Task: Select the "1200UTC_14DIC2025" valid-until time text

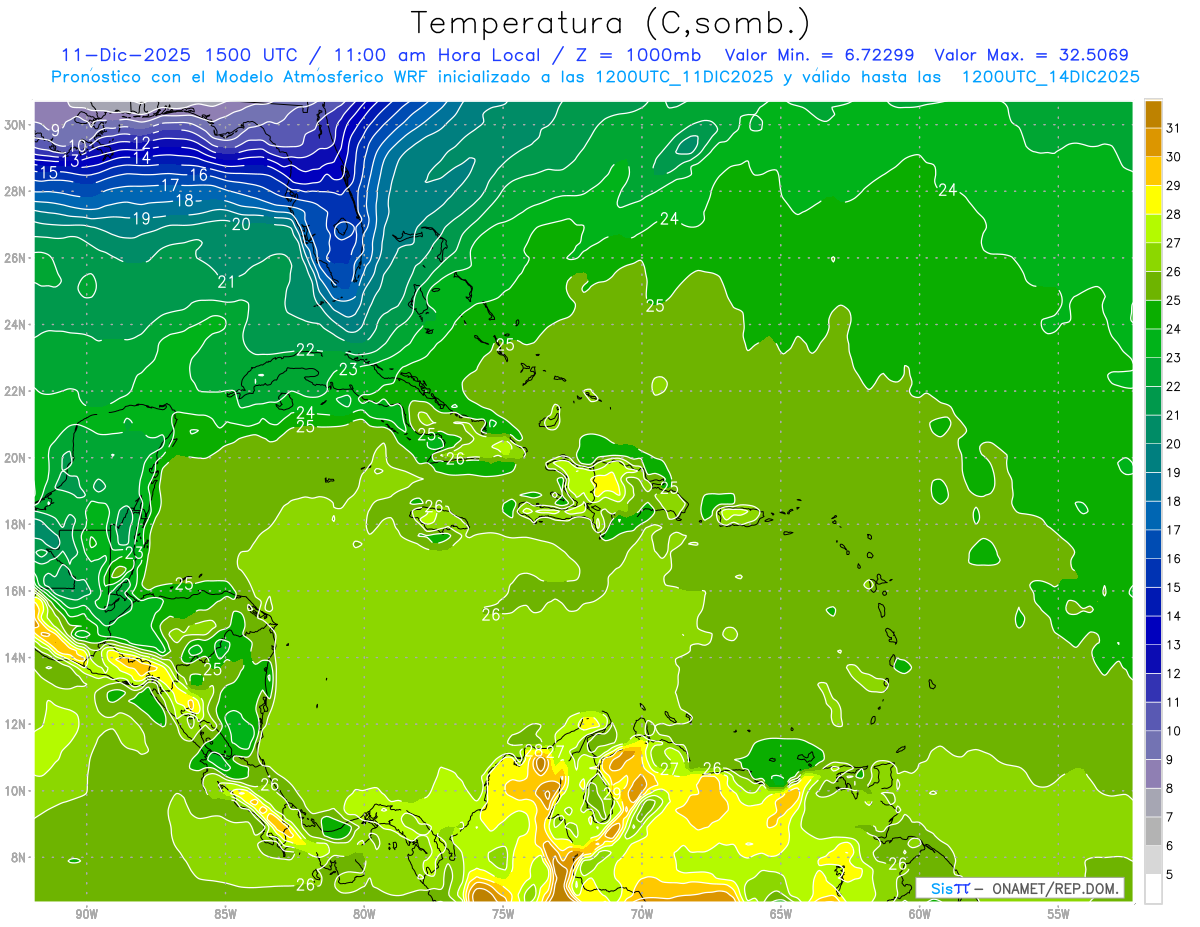Action: [1050, 77]
